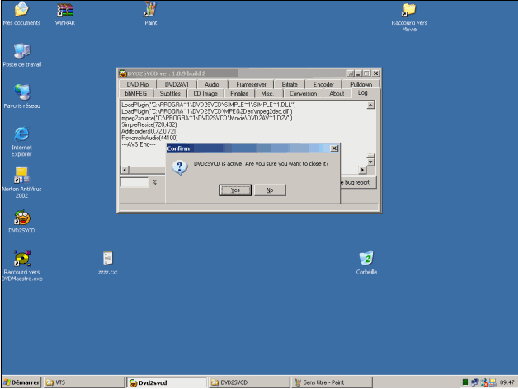Screen dimensions: 518x389
Task: Launch WinRAR from the desktop
Action: [x=65, y=10]
